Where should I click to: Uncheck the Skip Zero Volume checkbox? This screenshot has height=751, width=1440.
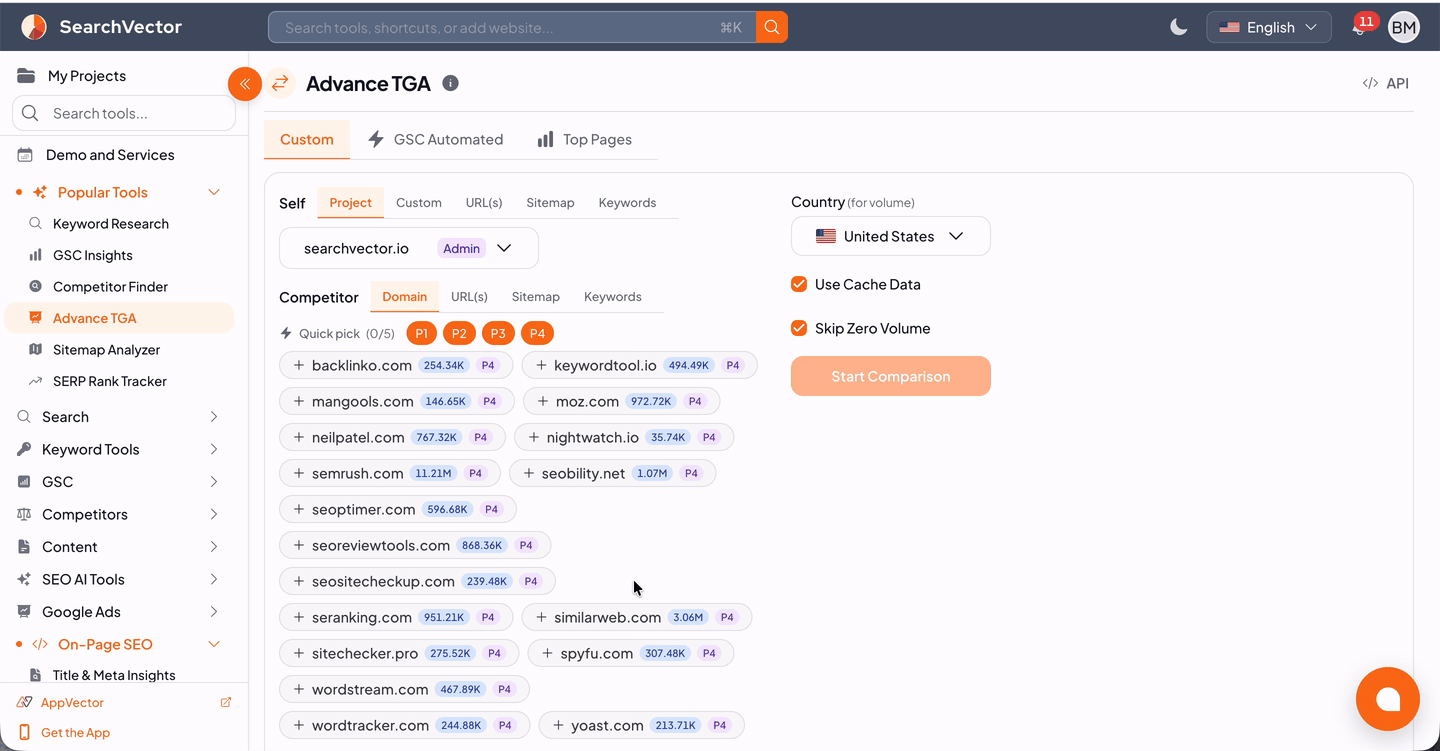(799, 328)
